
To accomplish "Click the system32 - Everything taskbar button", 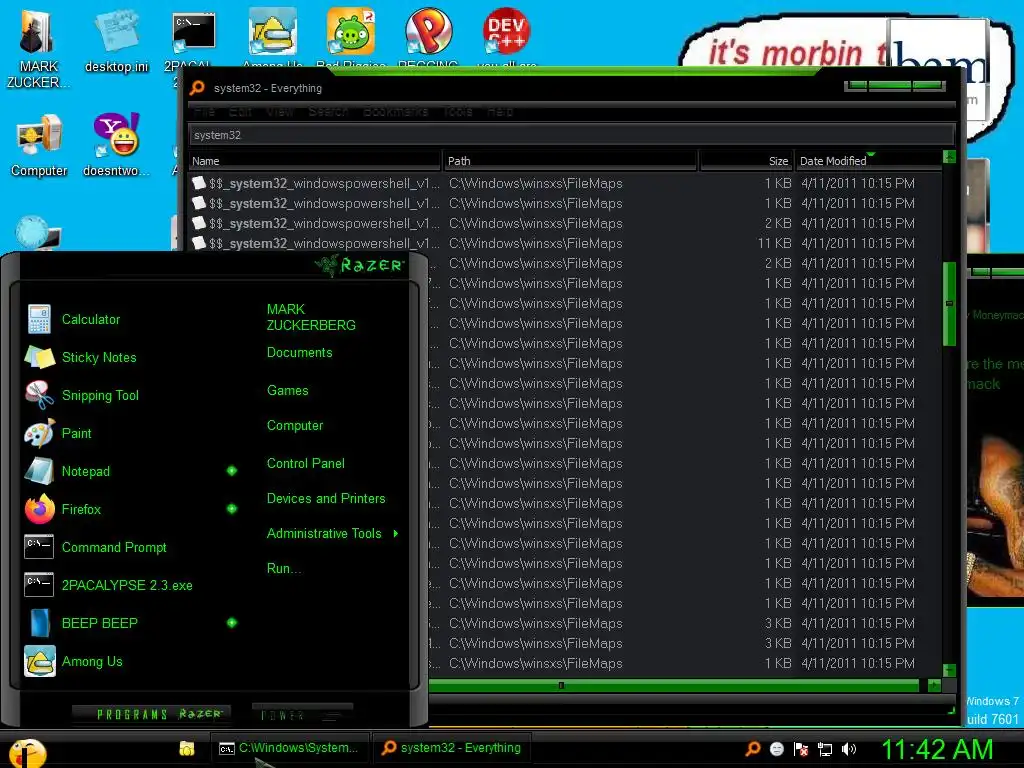I will click(453, 748).
